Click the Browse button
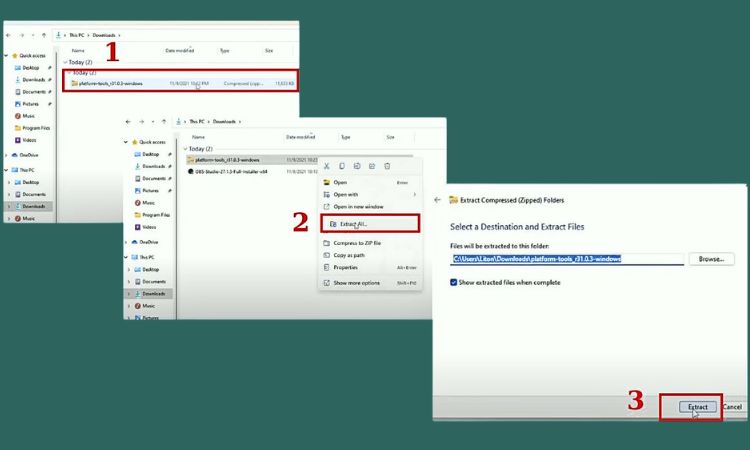The height and width of the screenshot is (450, 750). 710,259
